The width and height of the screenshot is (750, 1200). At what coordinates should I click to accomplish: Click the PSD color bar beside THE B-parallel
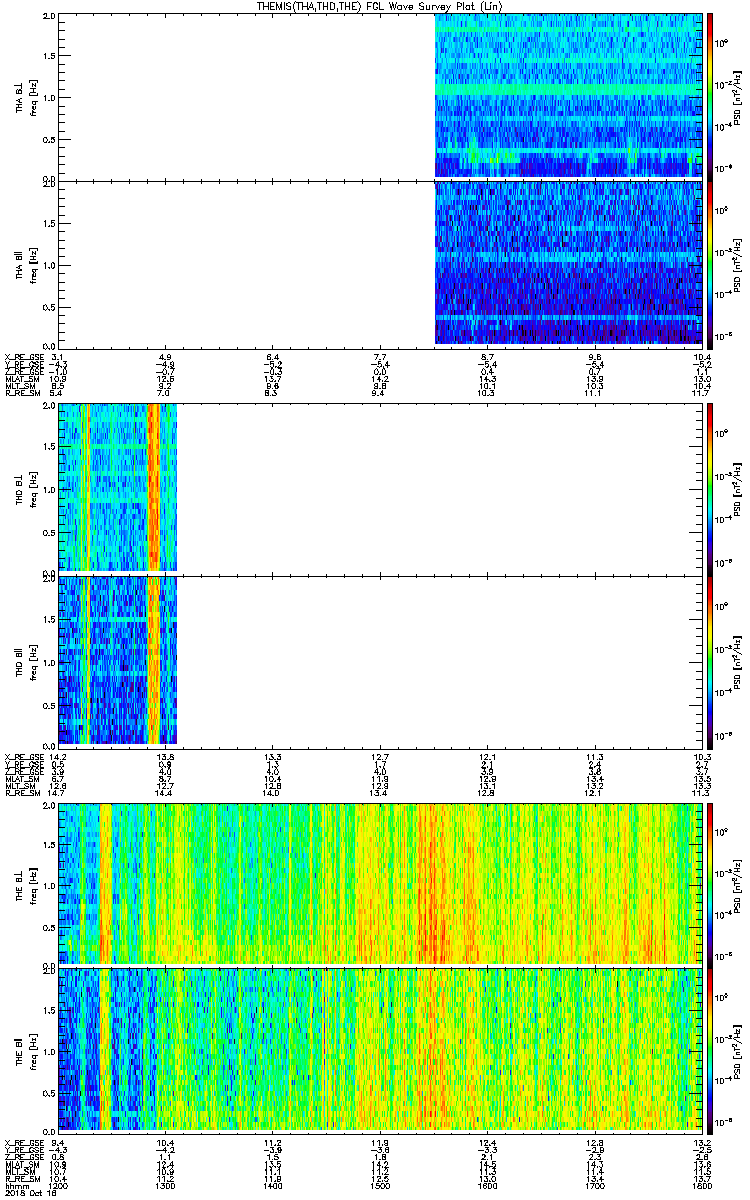711,1050
